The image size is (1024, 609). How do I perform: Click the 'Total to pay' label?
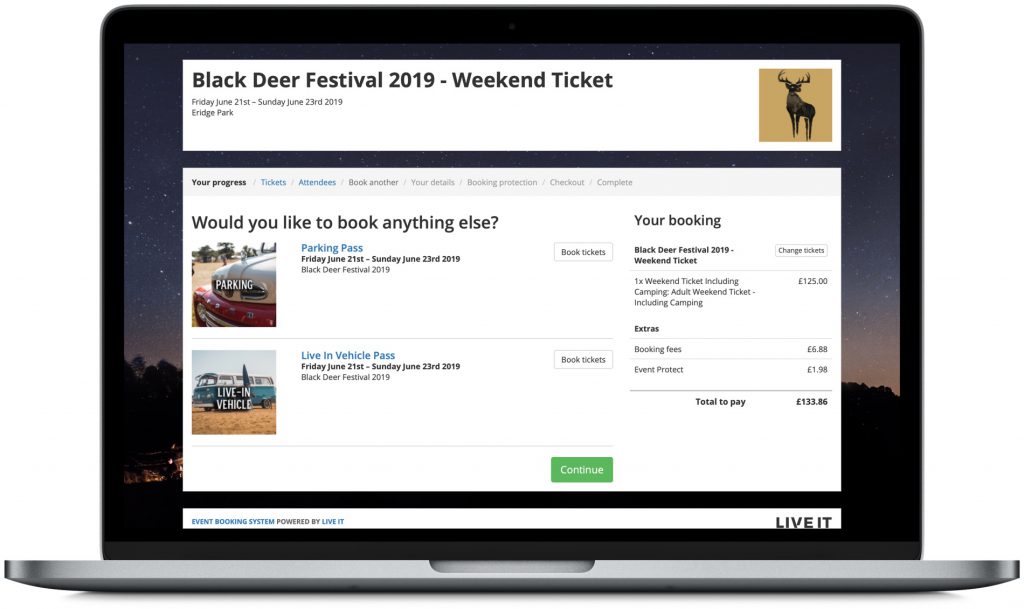[x=720, y=402]
